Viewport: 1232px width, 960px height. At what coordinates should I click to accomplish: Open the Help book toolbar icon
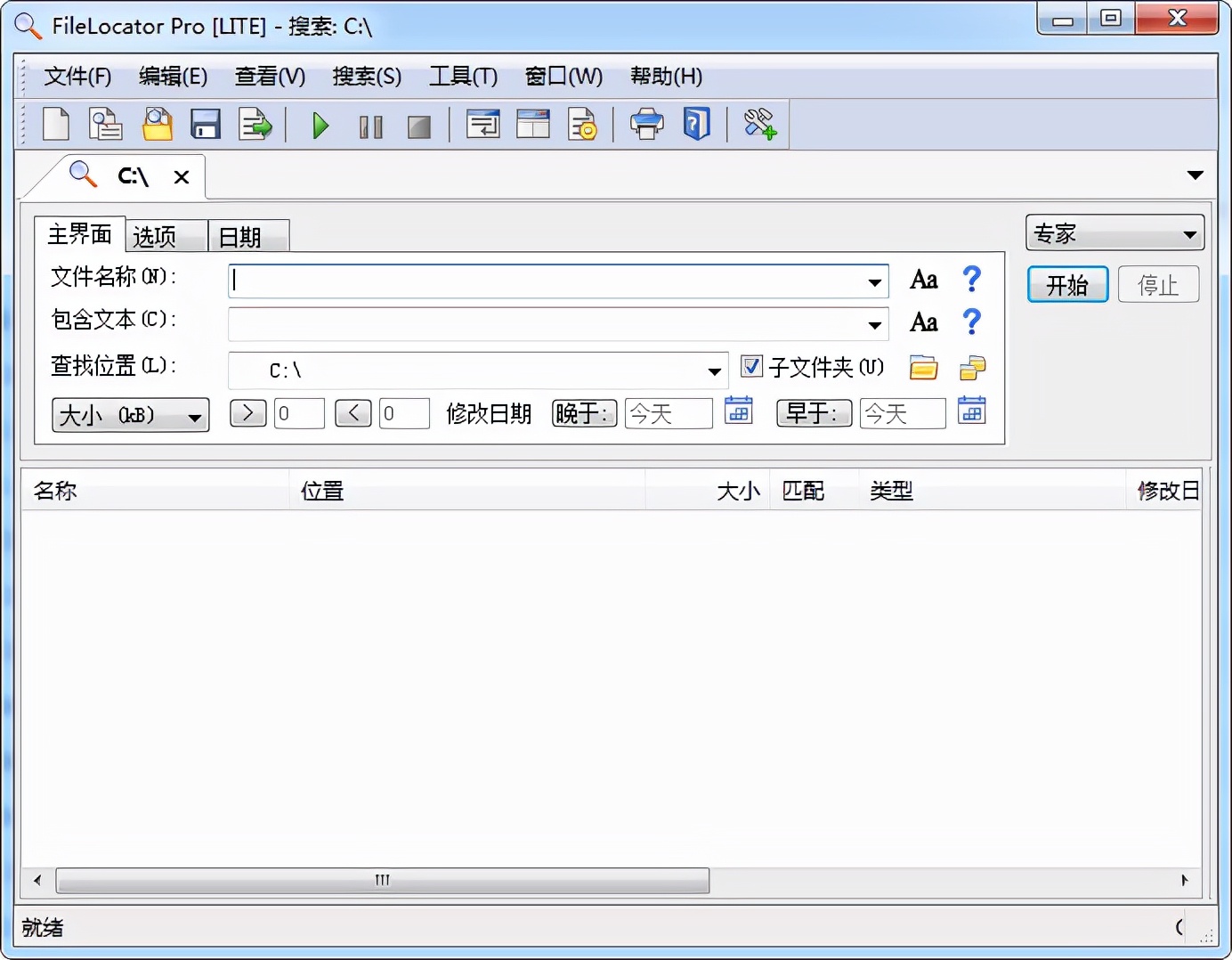coord(697,124)
